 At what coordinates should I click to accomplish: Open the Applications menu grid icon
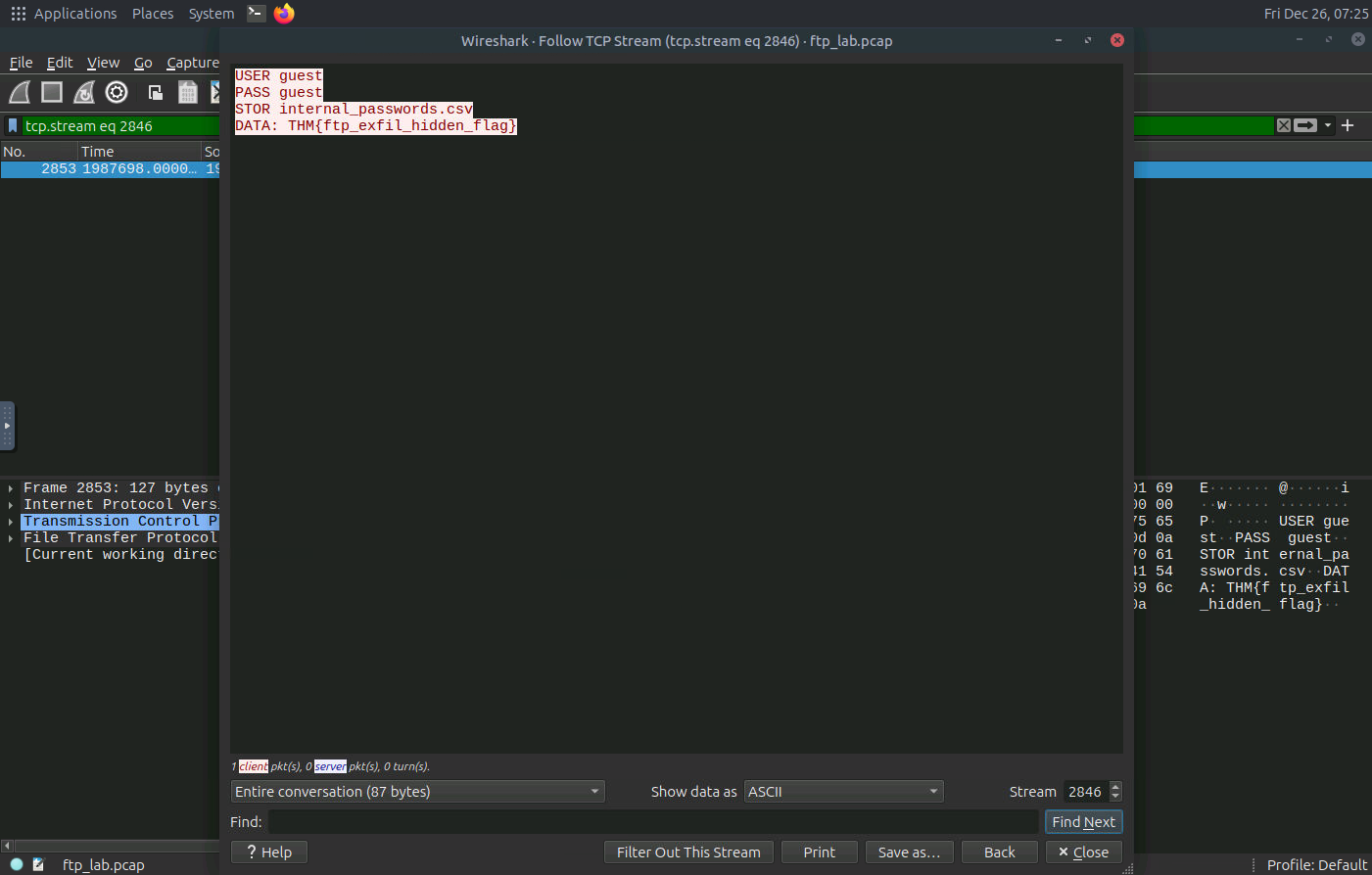pyautogui.click(x=18, y=14)
